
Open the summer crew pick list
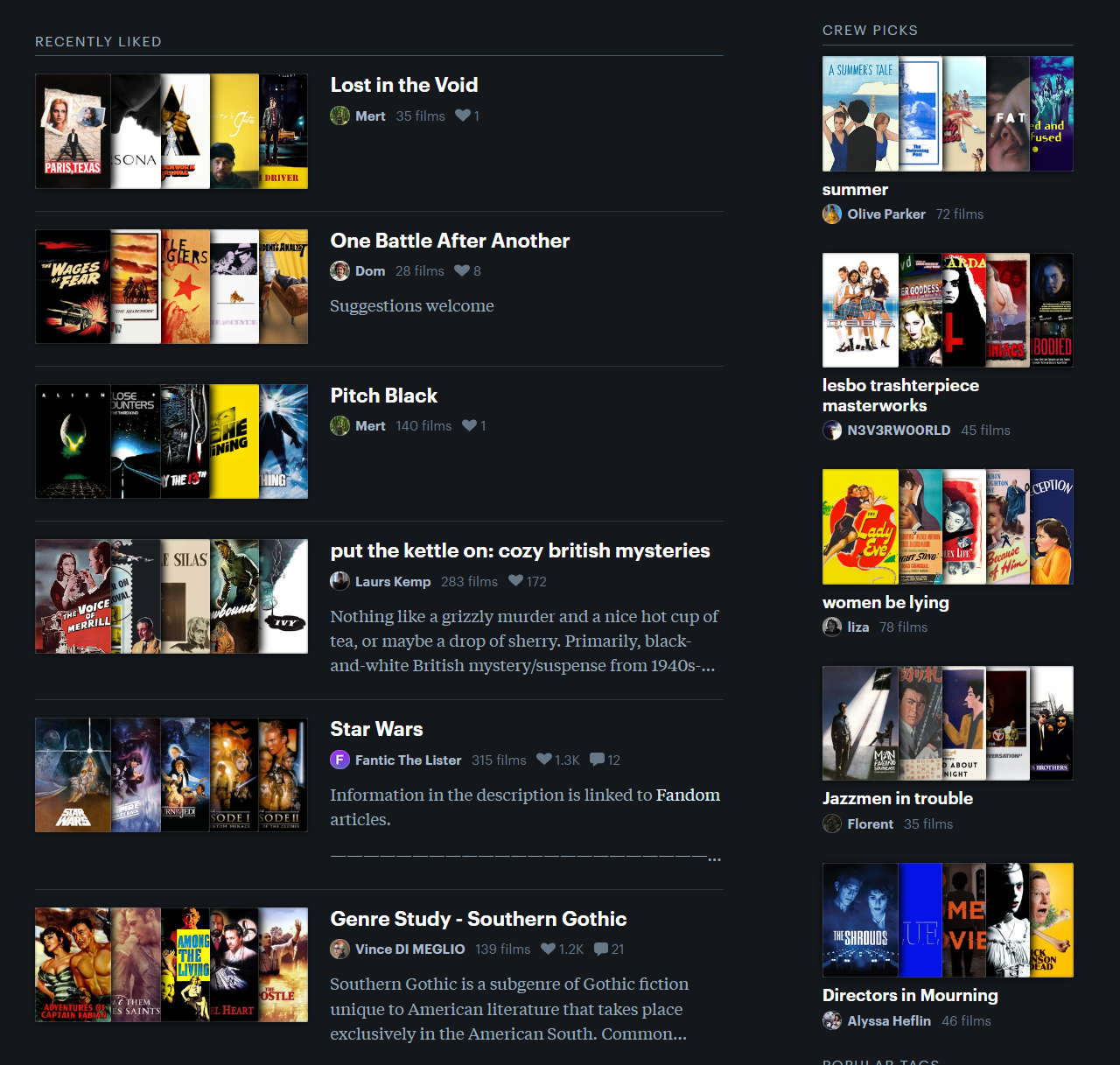[855, 189]
